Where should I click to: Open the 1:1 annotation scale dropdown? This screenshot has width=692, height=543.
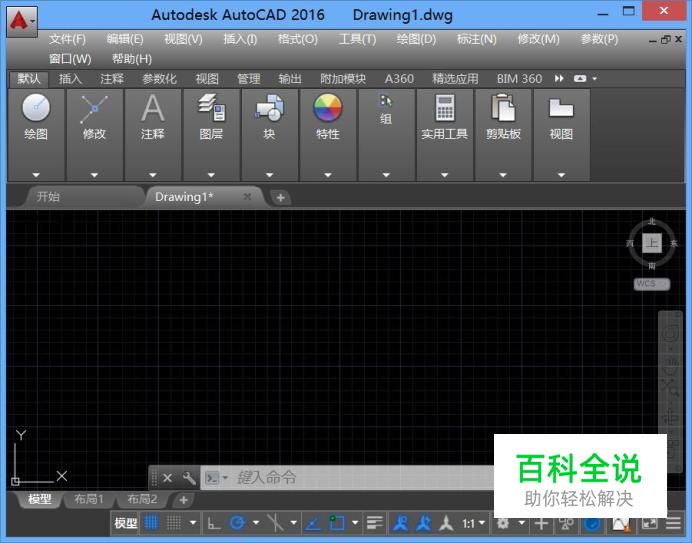coord(473,523)
